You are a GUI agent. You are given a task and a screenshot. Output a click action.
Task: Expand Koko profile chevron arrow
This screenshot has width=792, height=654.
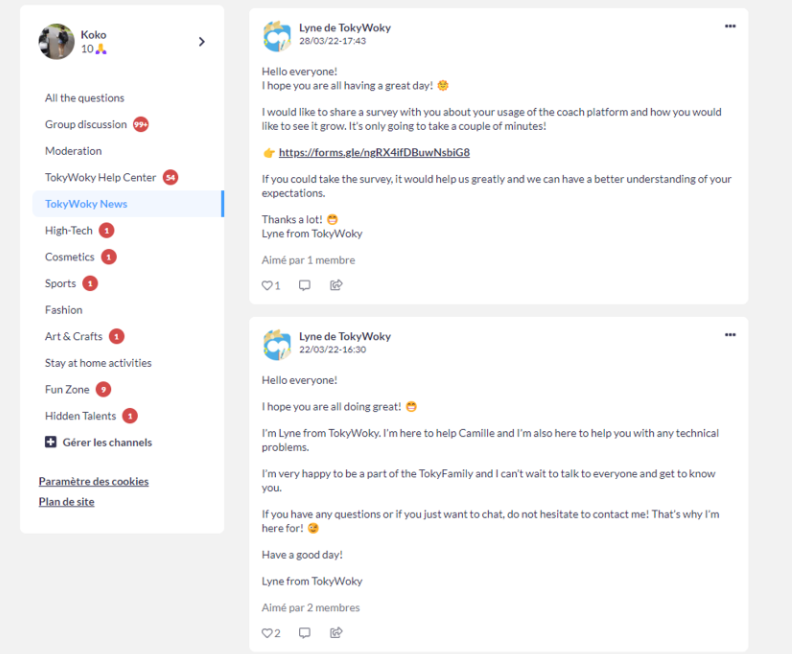tap(201, 42)
